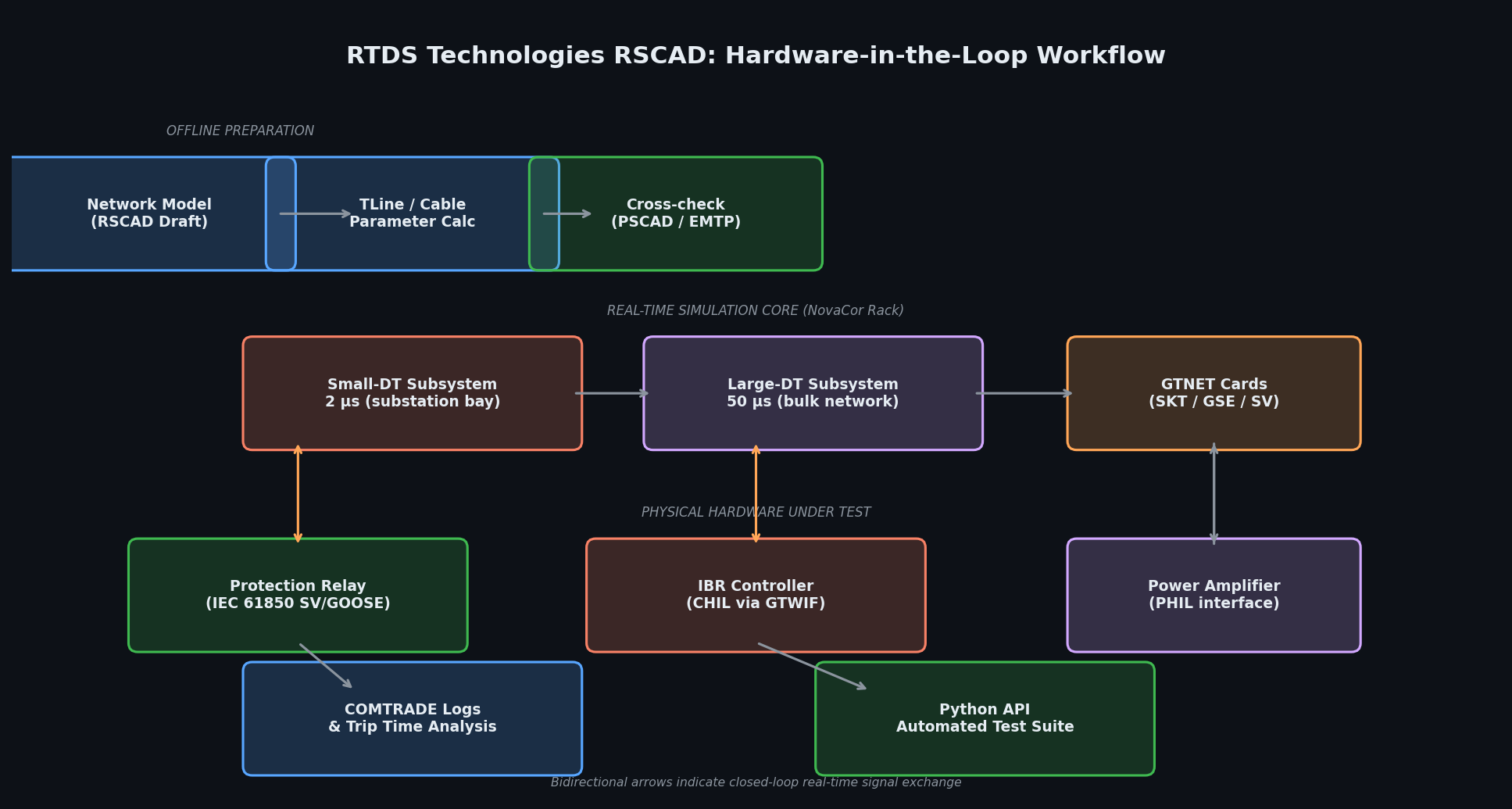Click the PHYSICAL HARDWARE UNDER TEST label
Image resolution: width=1512 pixels, height=809 pixels.
(756, 513)
